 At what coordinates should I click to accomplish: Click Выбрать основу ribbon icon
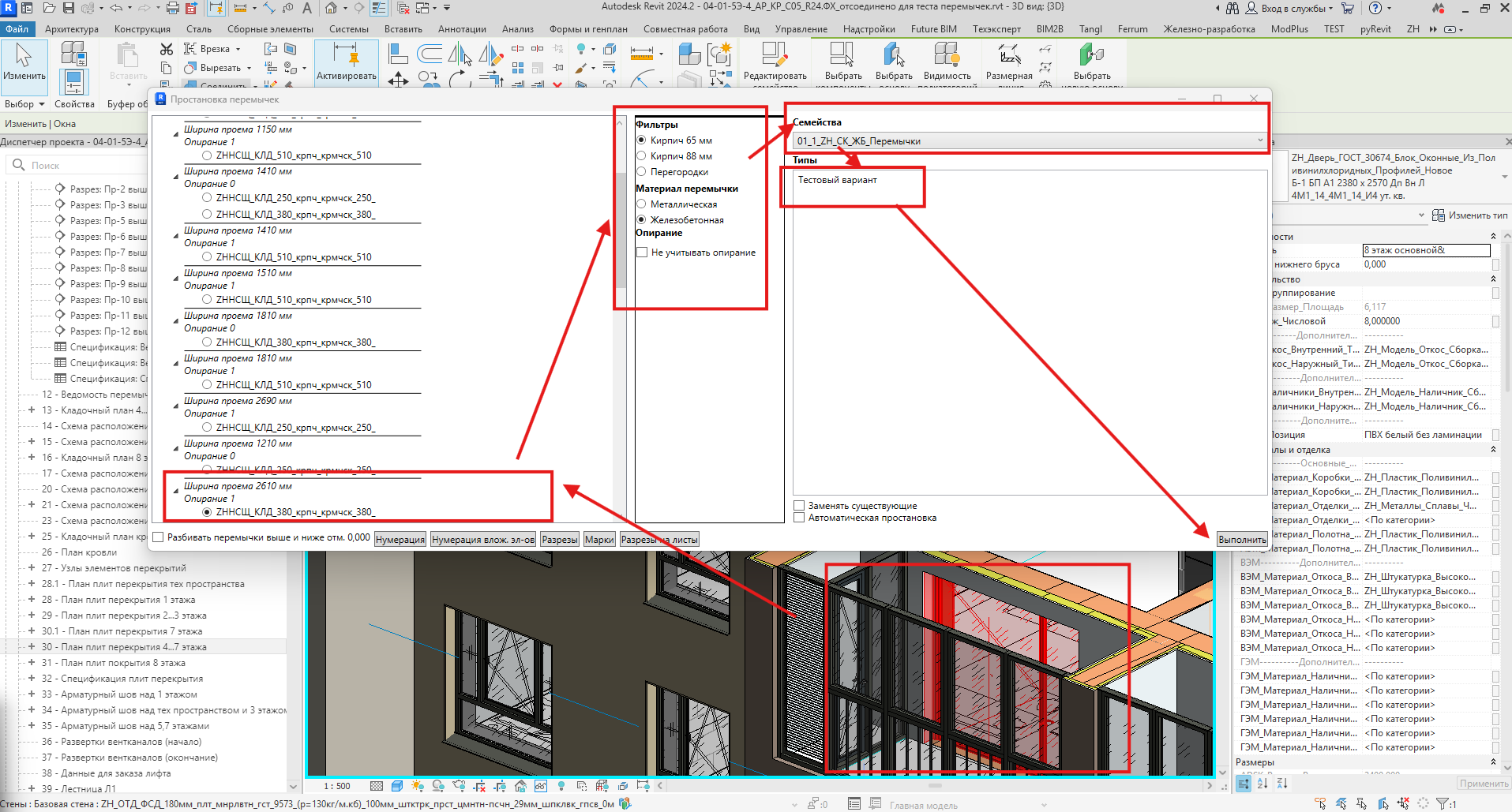pos(894,63)
